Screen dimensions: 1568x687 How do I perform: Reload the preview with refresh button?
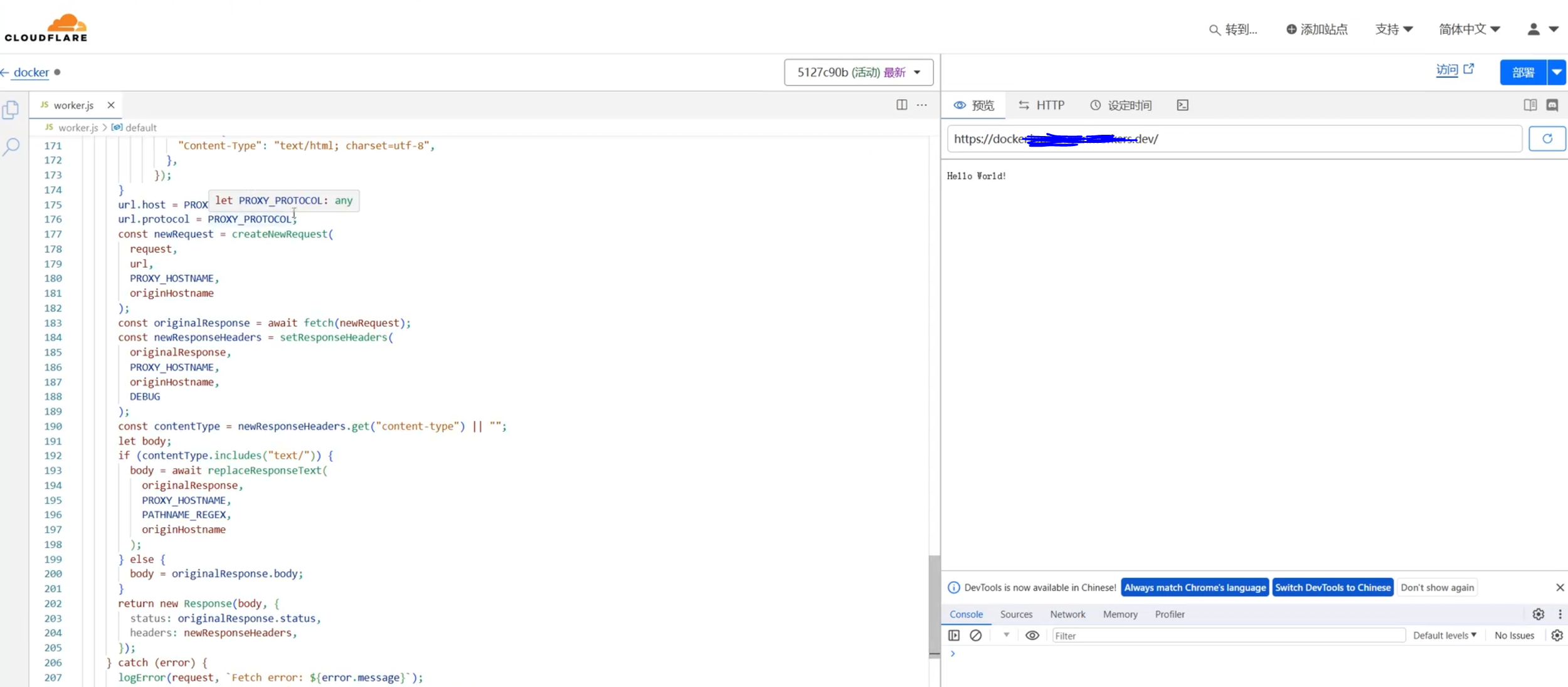click(x=1547, y=139)
